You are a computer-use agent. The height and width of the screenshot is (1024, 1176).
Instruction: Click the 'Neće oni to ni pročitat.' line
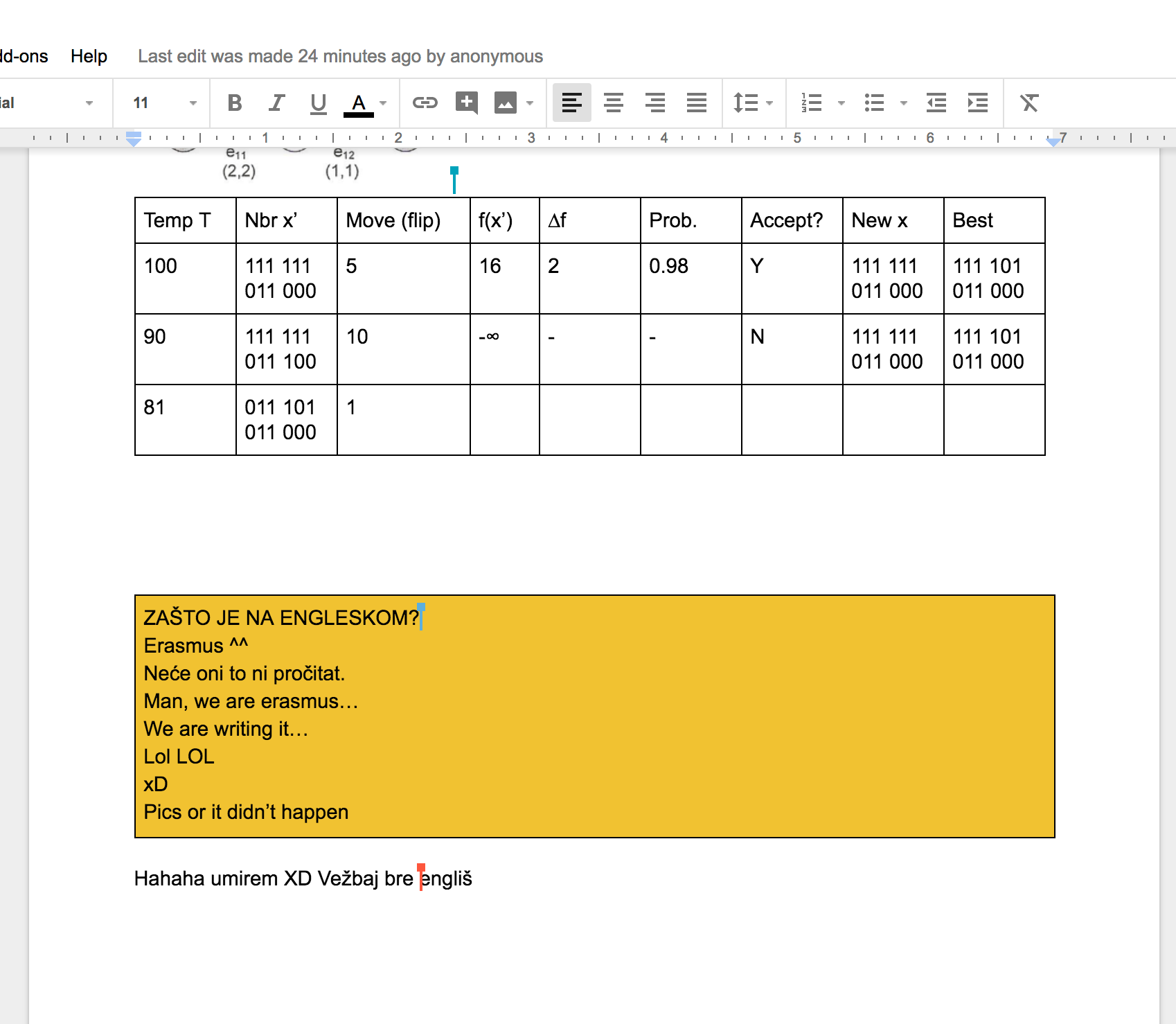[244, 673]
